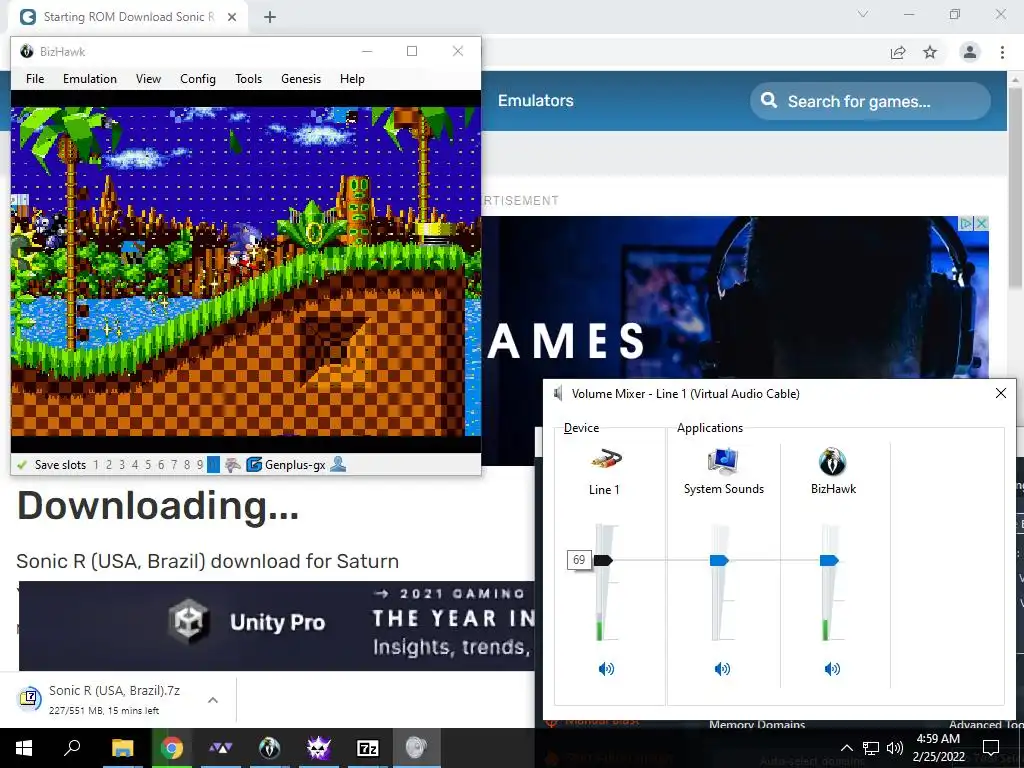Viewport: 1024px width, 768px height.
Task: Mute BizHawk in Volume Mixer
Action: click(x=832, y=668)
